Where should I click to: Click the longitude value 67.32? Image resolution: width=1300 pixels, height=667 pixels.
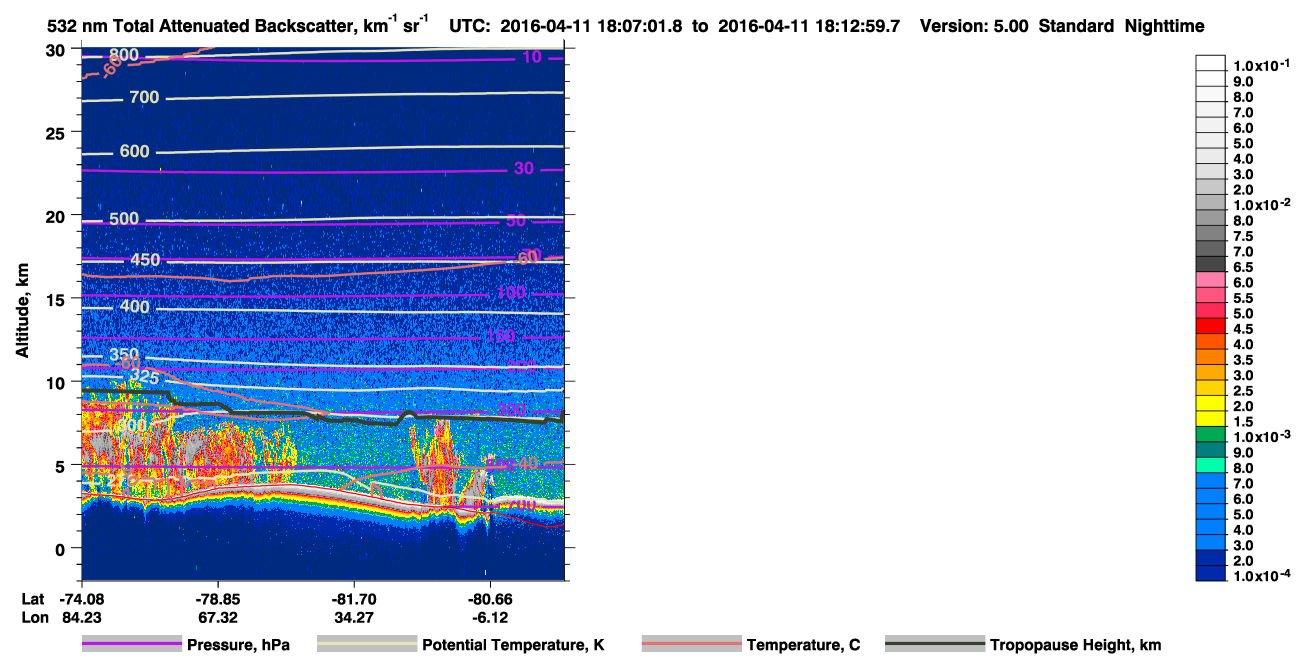click(x=217, y=617)
